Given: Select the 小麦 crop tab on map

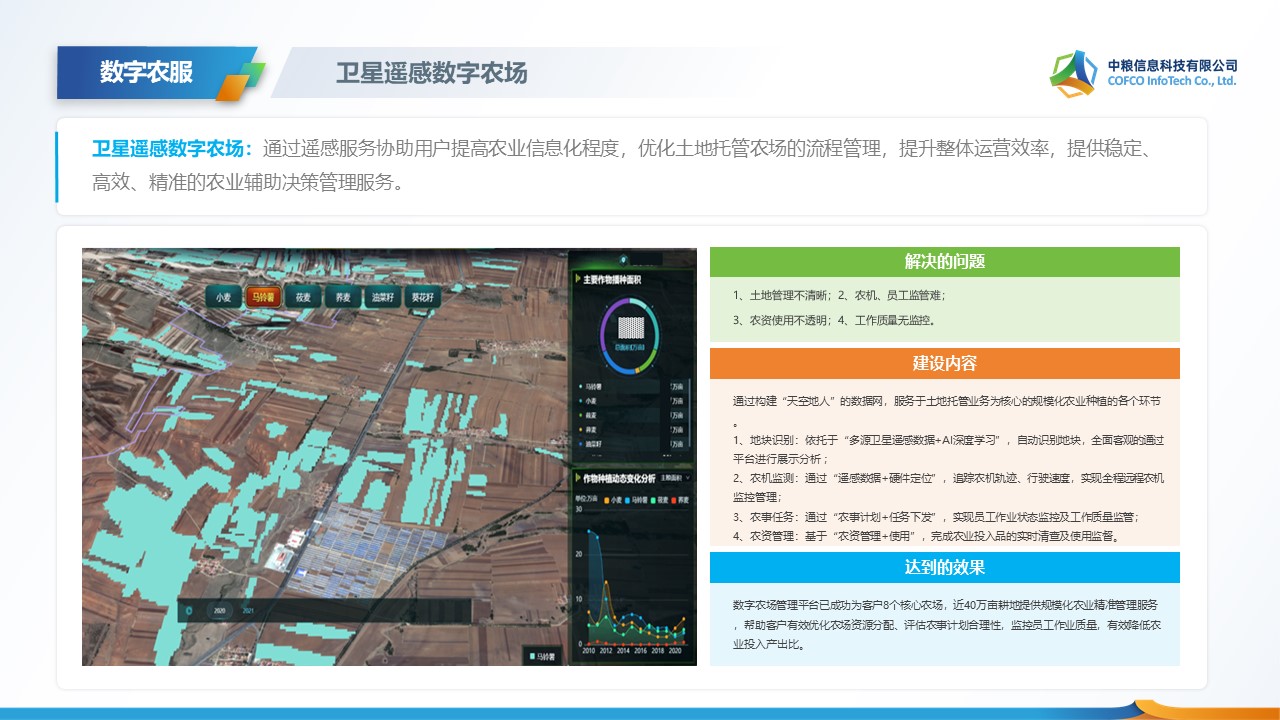Looking at the screenshot, I should point(221,297).
